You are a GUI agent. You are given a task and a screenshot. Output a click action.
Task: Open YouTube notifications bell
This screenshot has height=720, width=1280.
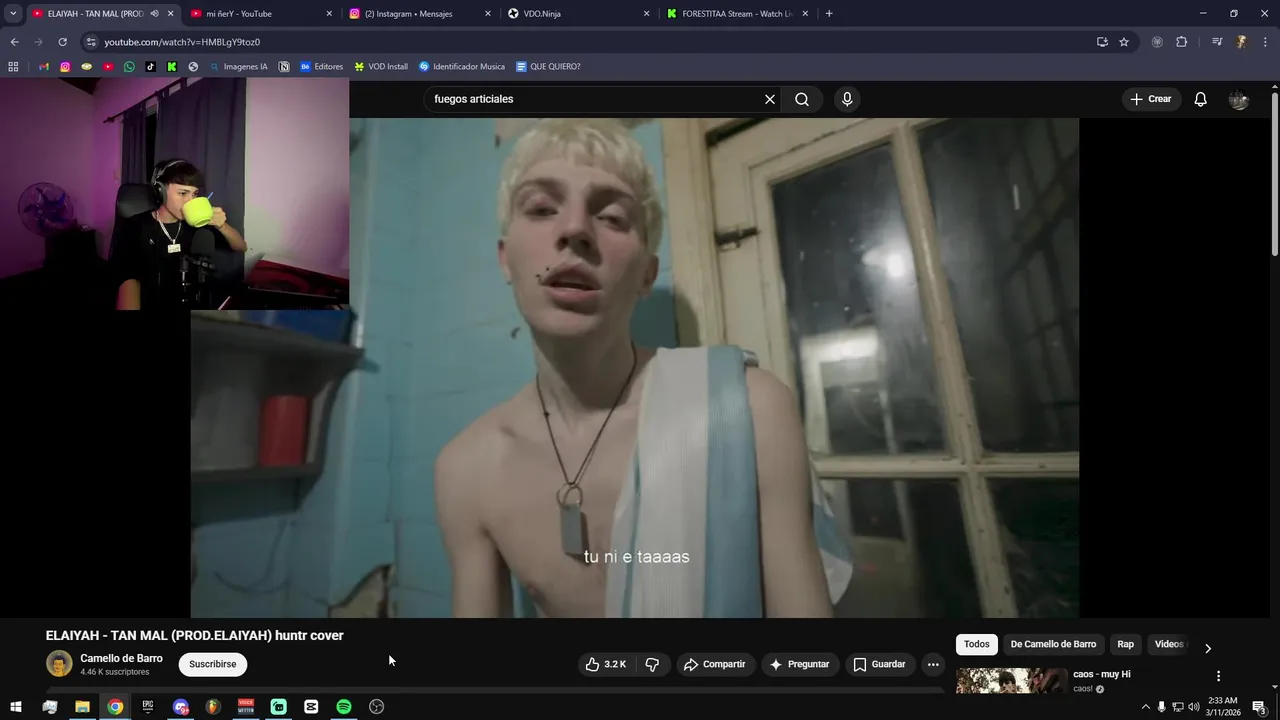pos(1201,99)
